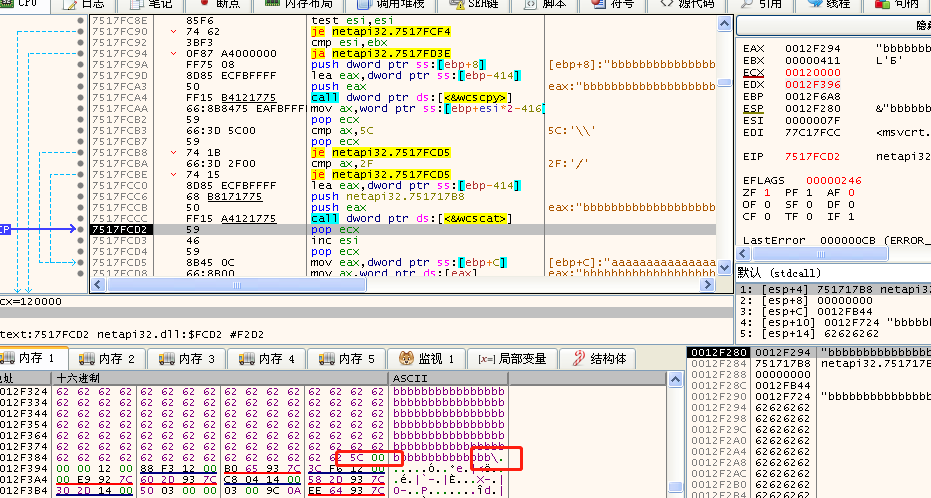Open the 监视 1 watch tab
931x498 pixels.
(427, 358)
